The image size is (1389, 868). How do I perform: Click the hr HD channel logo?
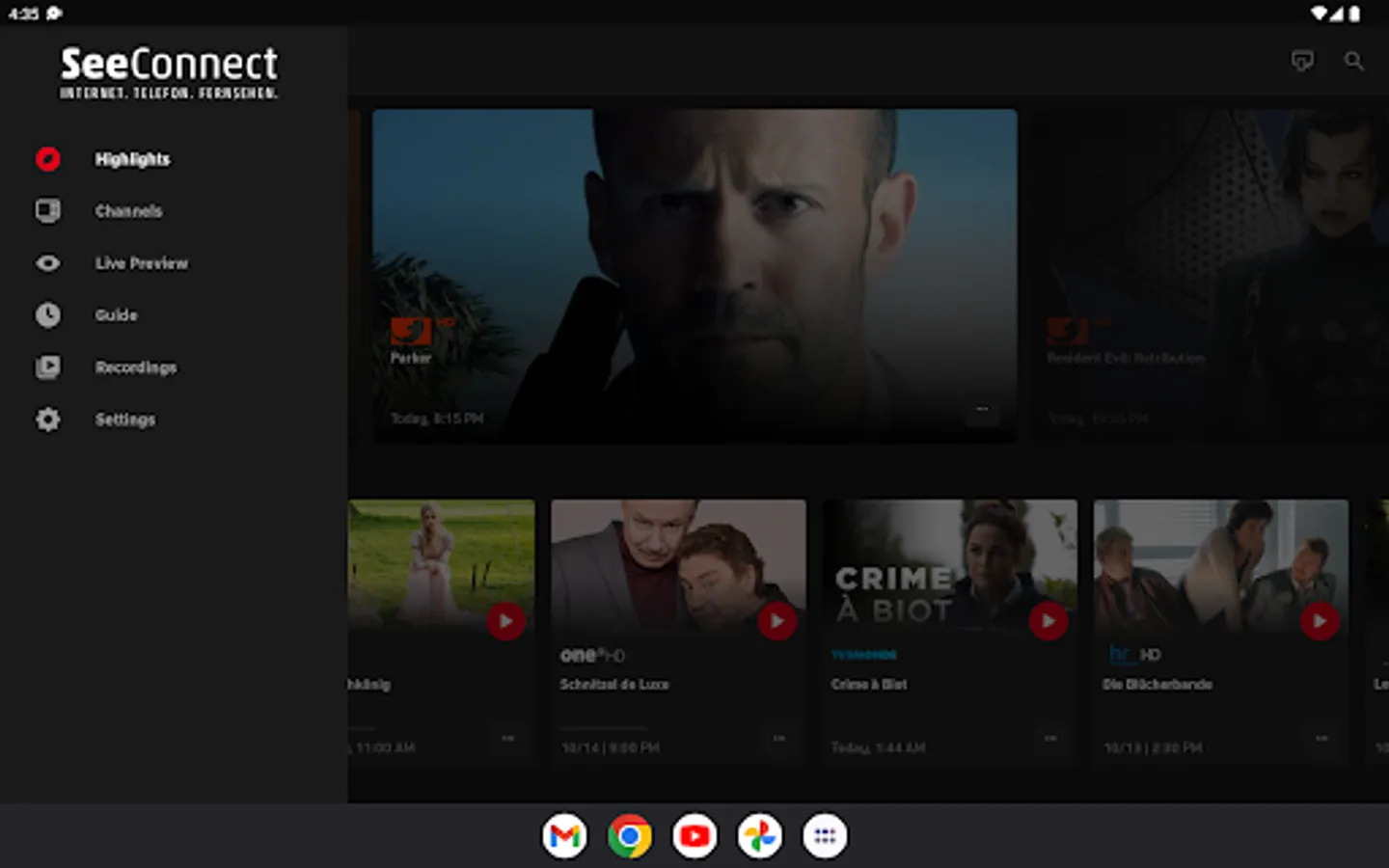(1134, 655)
